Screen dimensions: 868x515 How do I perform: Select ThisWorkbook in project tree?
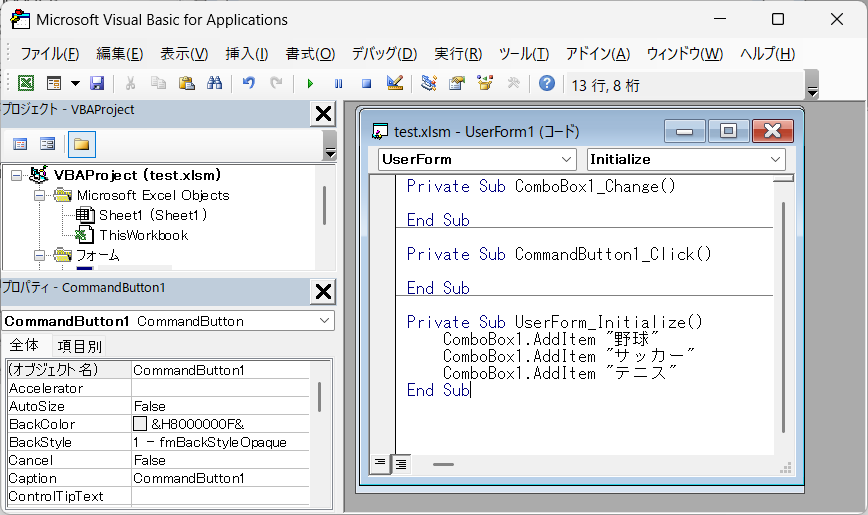143,235
